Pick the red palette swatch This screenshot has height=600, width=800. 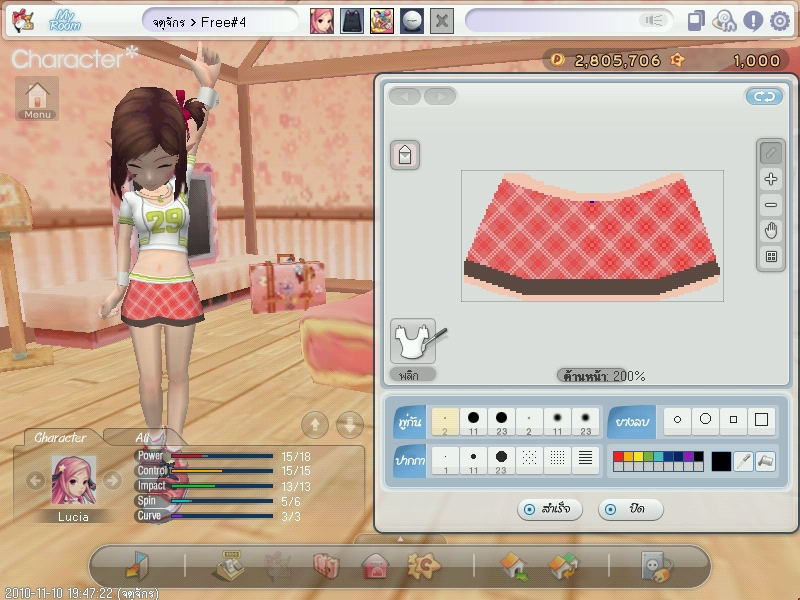[618, 457]
